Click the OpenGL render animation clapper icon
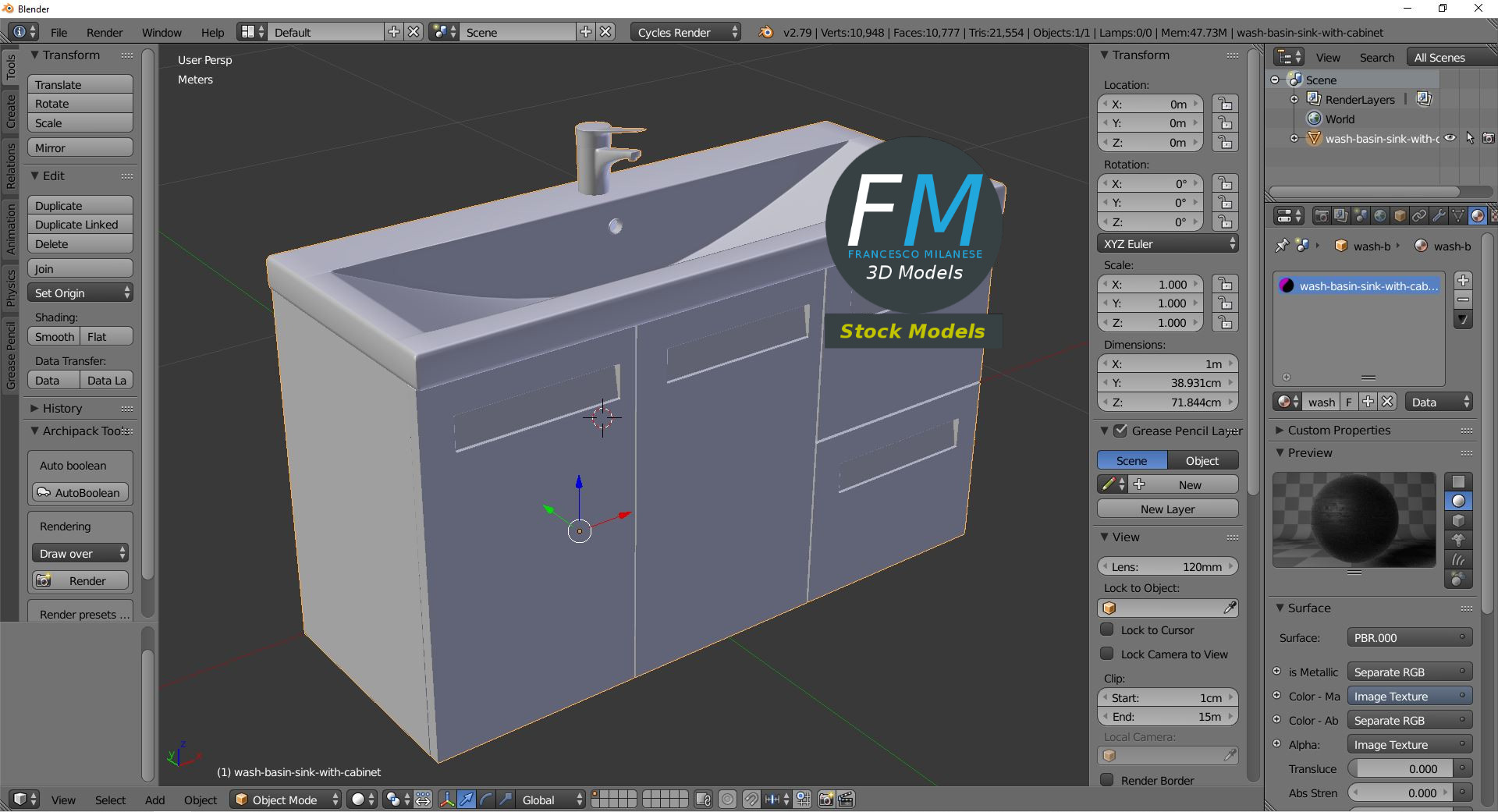This screenshot has height=812, width=1498. tap(846, 800)
